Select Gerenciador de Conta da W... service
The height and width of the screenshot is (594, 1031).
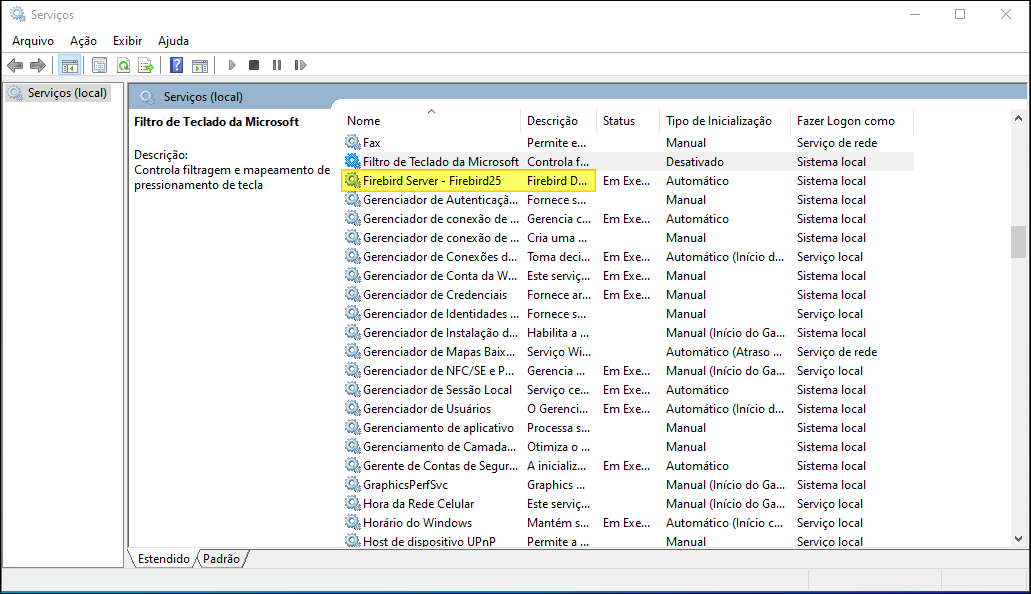[628, 276]
